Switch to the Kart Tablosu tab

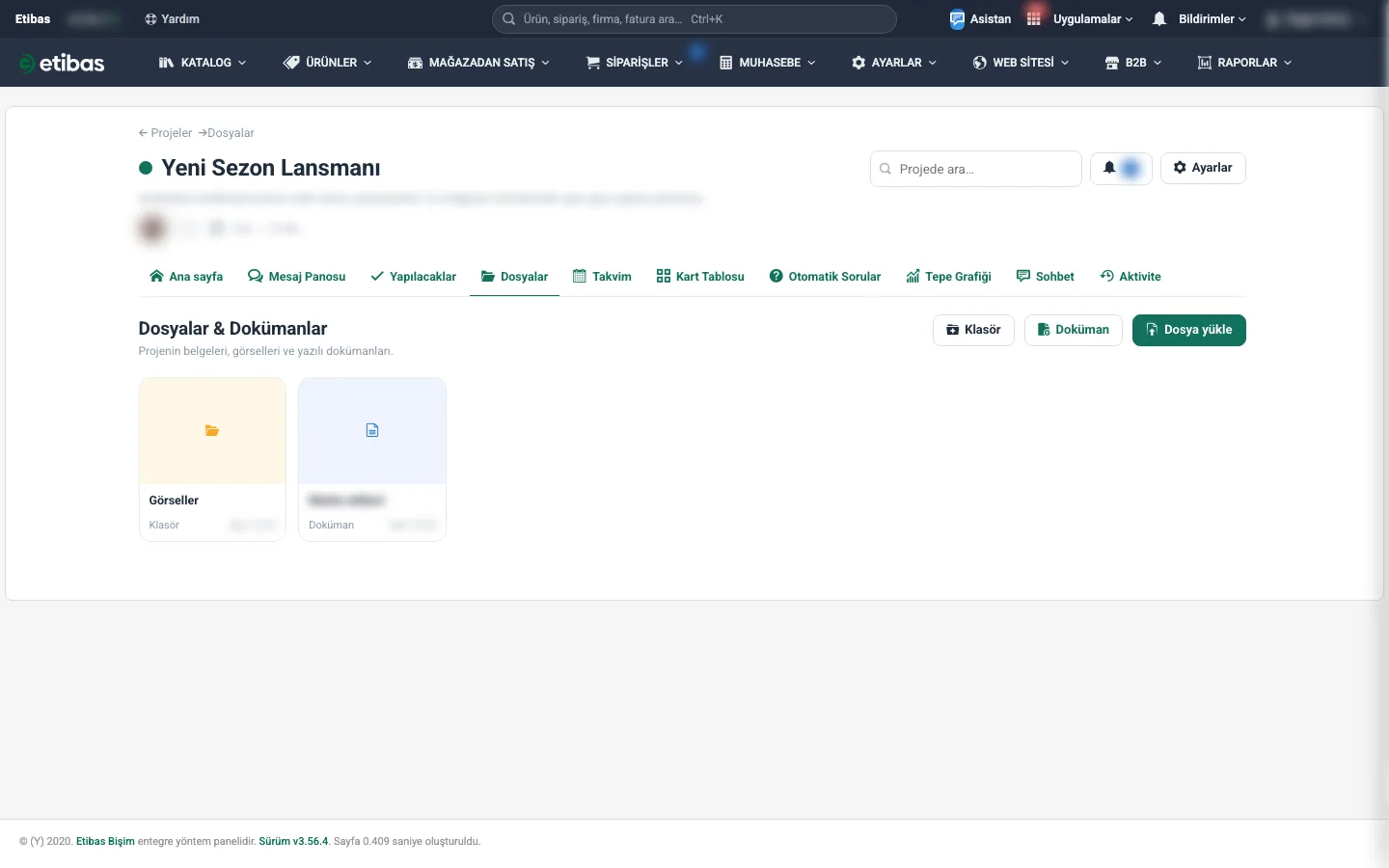(700, 277)
